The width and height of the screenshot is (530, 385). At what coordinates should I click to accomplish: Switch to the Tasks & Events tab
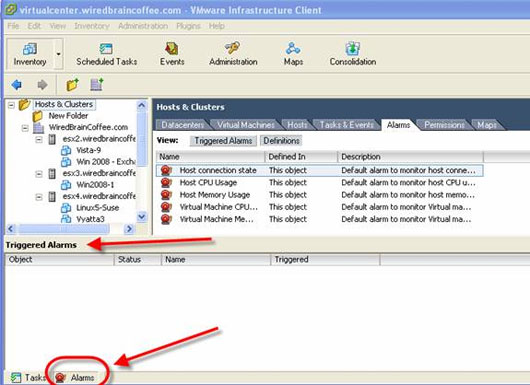[346, 125]
